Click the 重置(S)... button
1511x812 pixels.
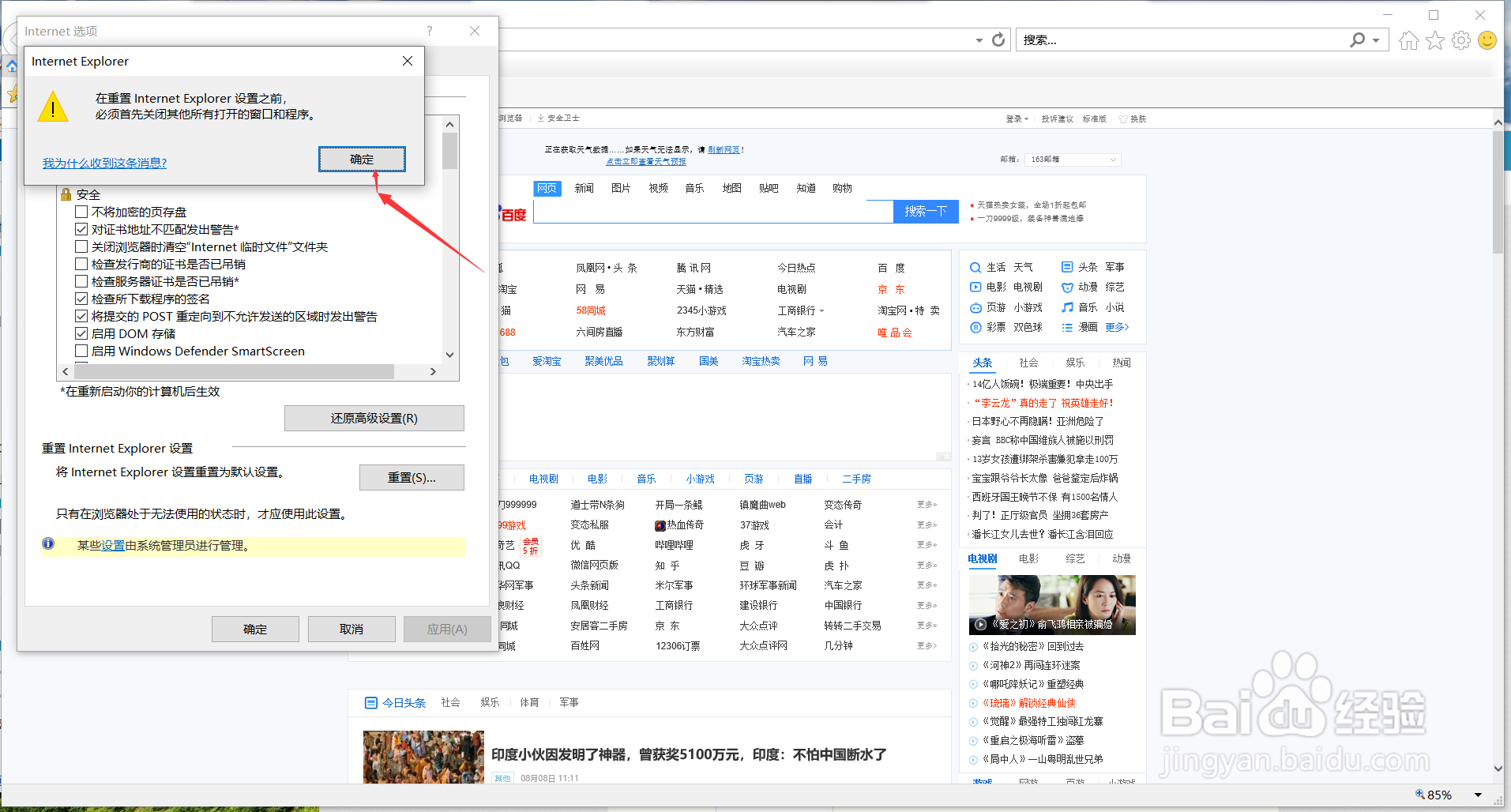click(412, 477)
